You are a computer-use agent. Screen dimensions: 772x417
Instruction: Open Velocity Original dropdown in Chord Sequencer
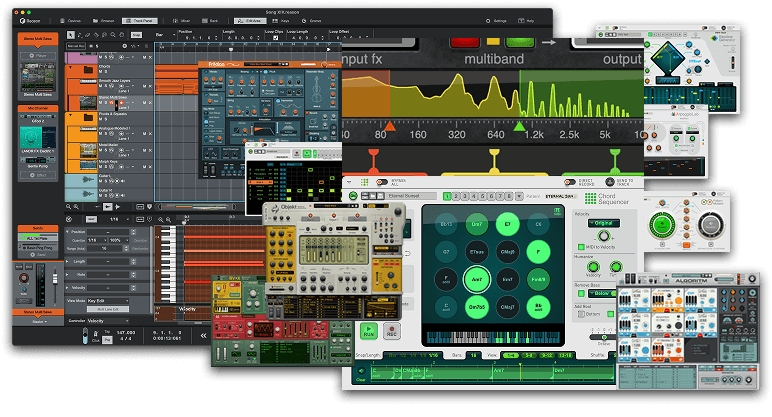[604, 223]
